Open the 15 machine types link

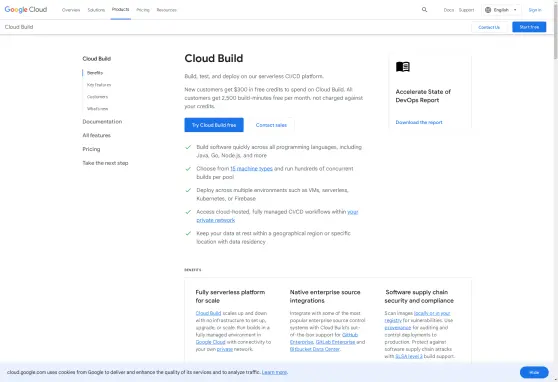pos(251,169)
